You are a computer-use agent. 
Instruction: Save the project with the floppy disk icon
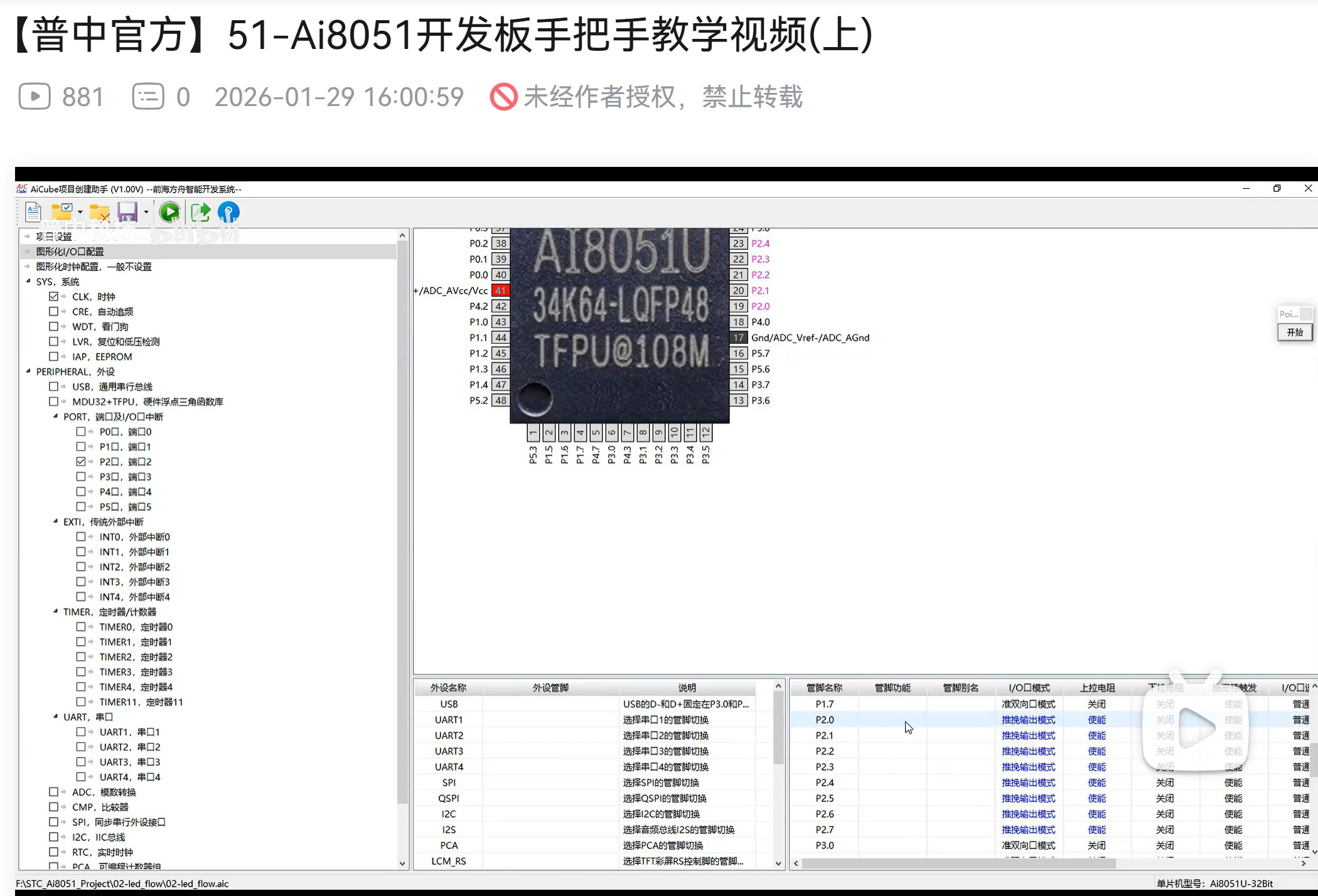(128, 212)
